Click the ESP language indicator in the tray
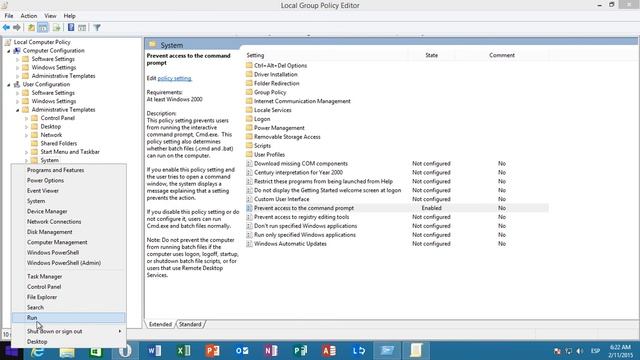This screenshot has width=640, height=360. (596, 351)
